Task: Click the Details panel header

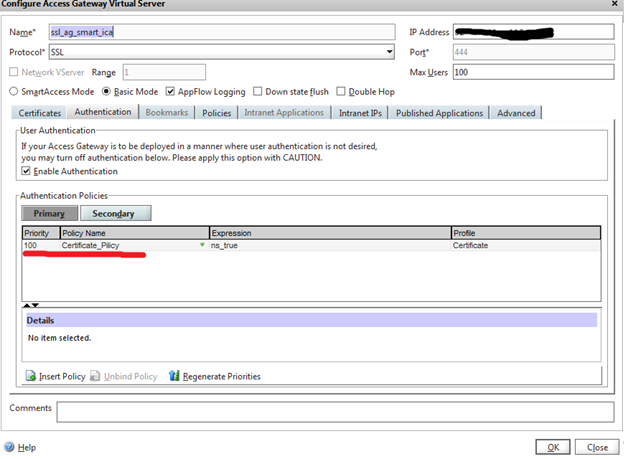Action: tap(312, 320)
